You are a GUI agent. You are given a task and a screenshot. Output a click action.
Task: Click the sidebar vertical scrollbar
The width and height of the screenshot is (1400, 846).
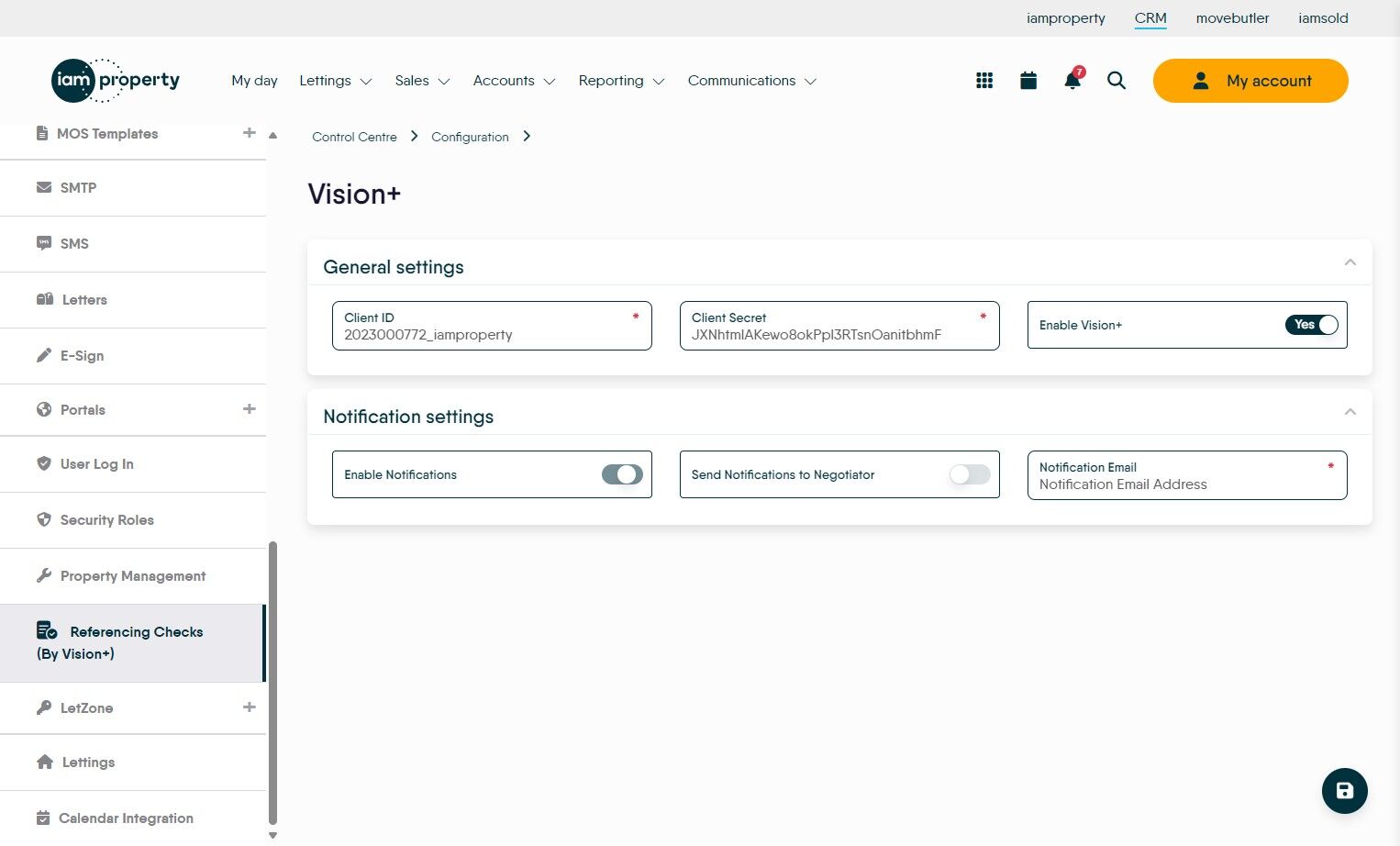(272, 683)
